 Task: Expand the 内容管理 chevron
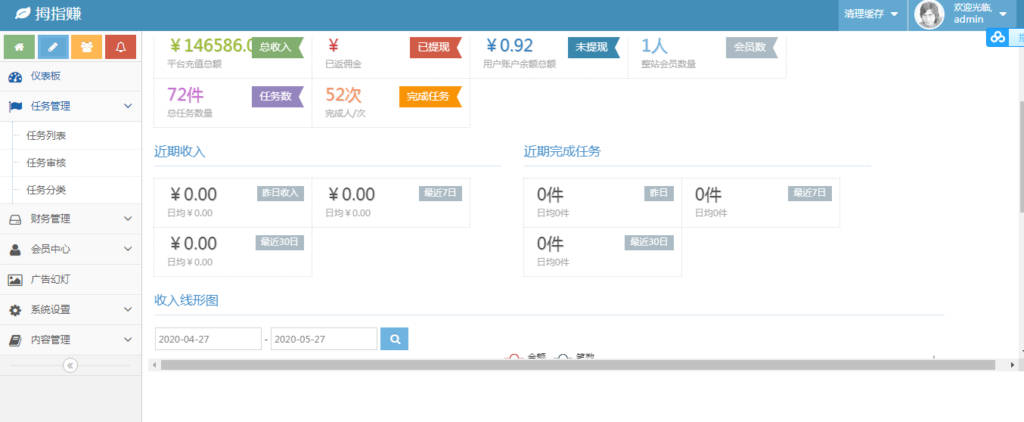click(128, 340)
